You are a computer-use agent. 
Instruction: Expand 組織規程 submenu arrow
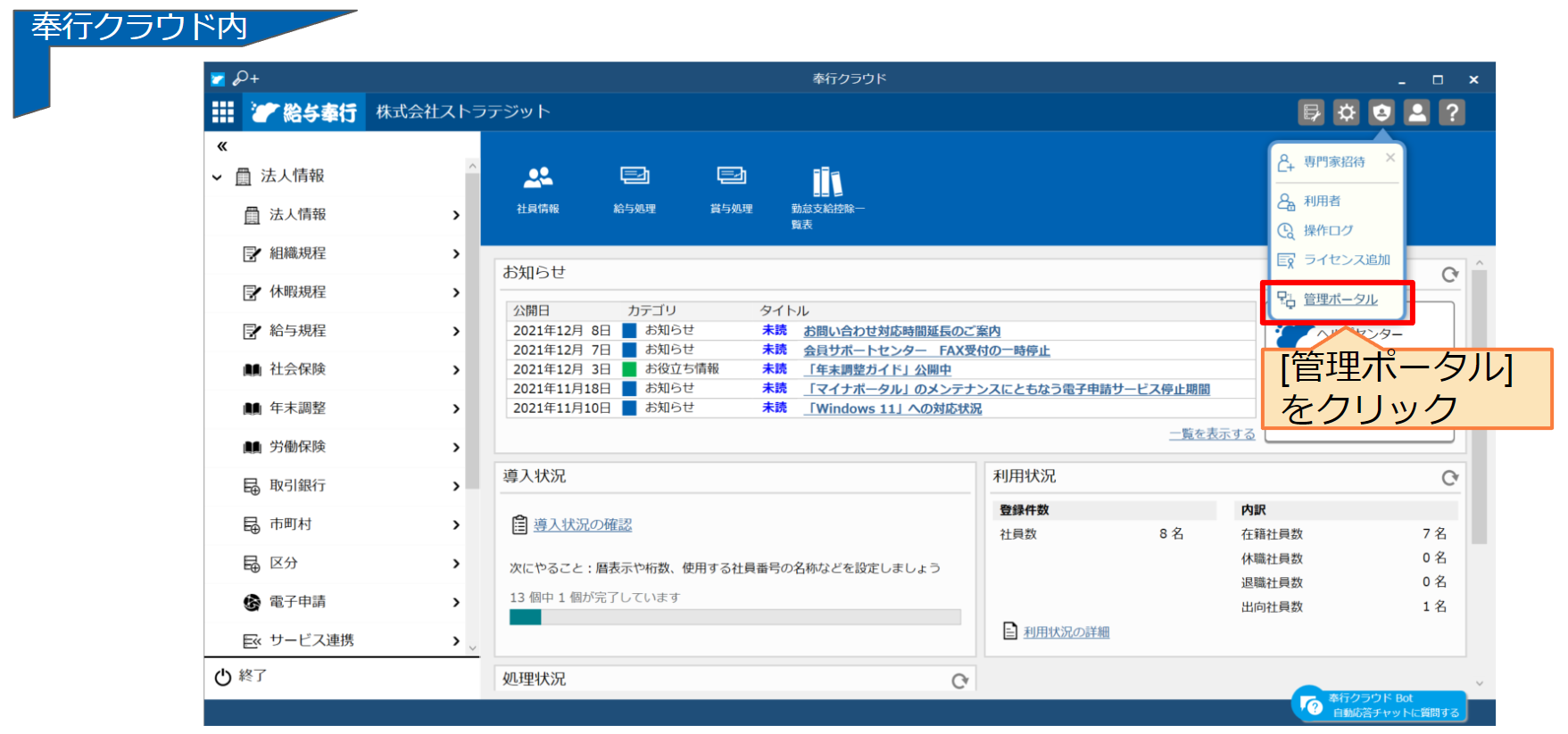click(x=456, y=254)
